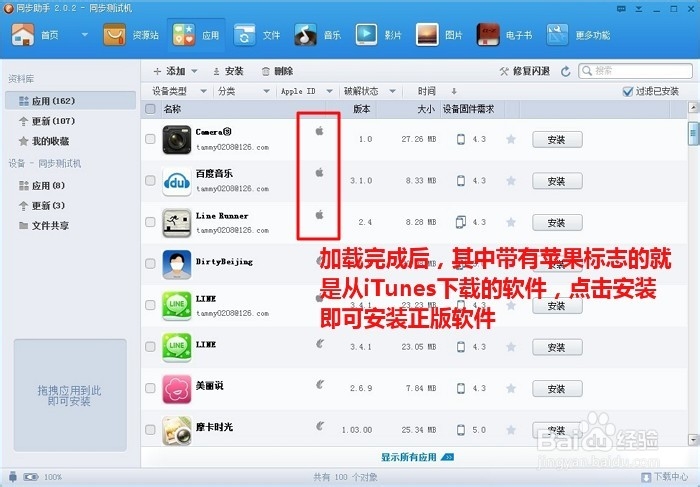Check the 摩卡时光 row checkbox
Screen dimensions: 700x487
tap(150, 429)
